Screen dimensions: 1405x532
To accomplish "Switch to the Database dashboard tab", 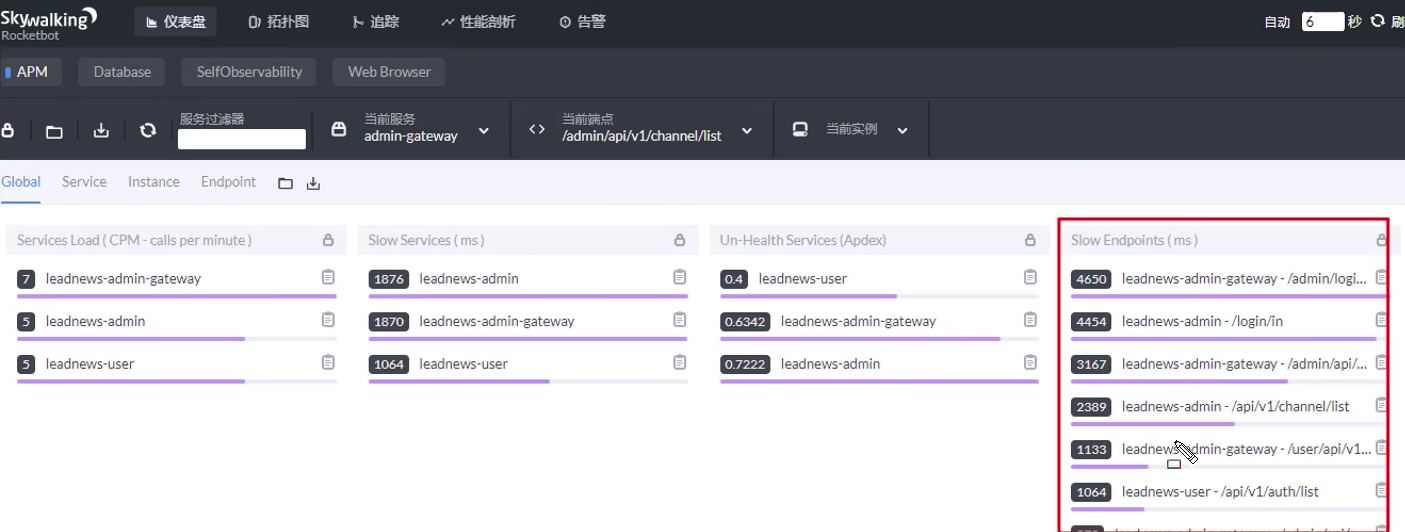I will pyautogui.click(x=122, y=72).
